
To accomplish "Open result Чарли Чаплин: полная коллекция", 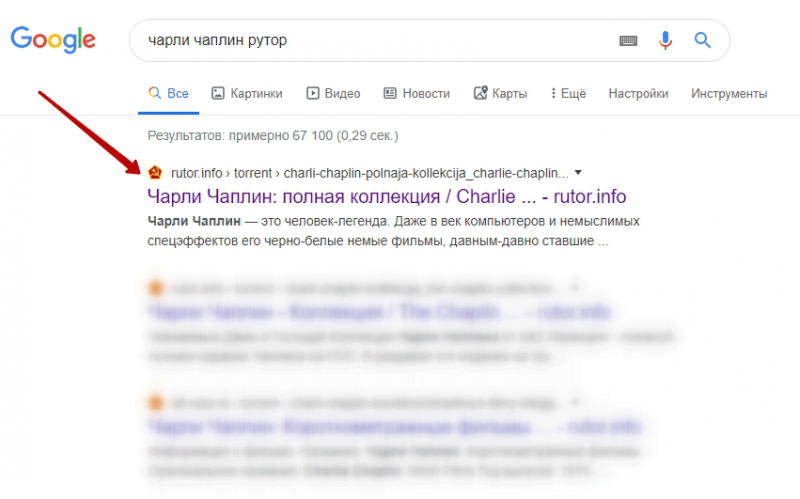I will (387, 196).
